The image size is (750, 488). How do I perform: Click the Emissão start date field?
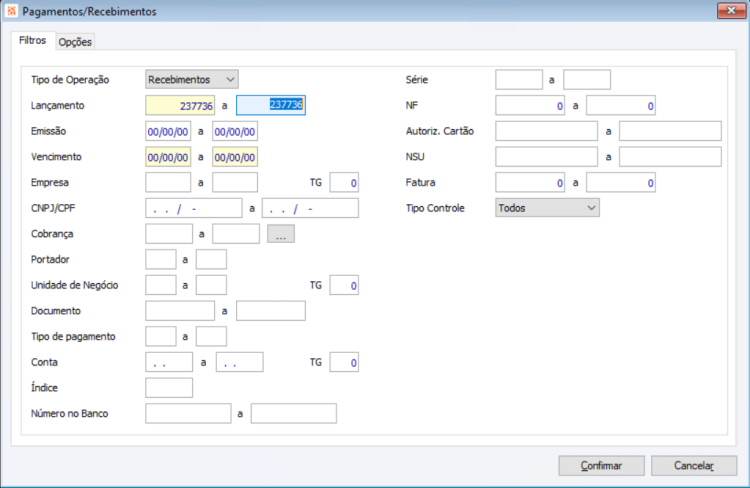coord(168,131)
